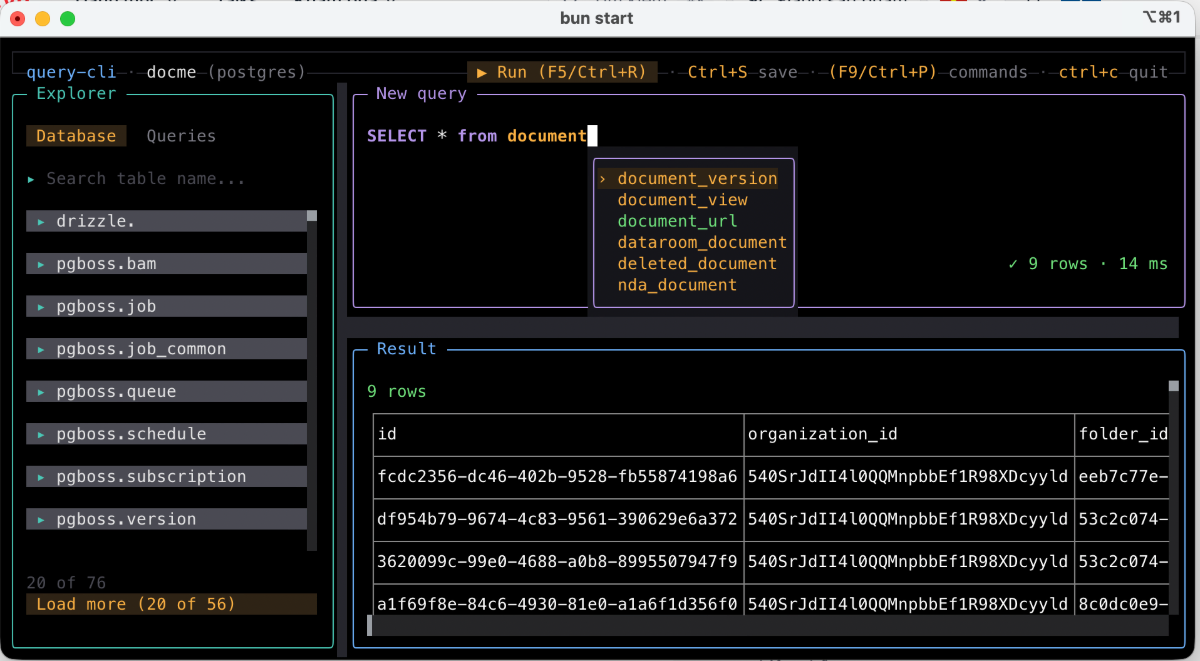
Task: Click the Run (F5/Ctrl+R) button
Action: pos(562,72)
